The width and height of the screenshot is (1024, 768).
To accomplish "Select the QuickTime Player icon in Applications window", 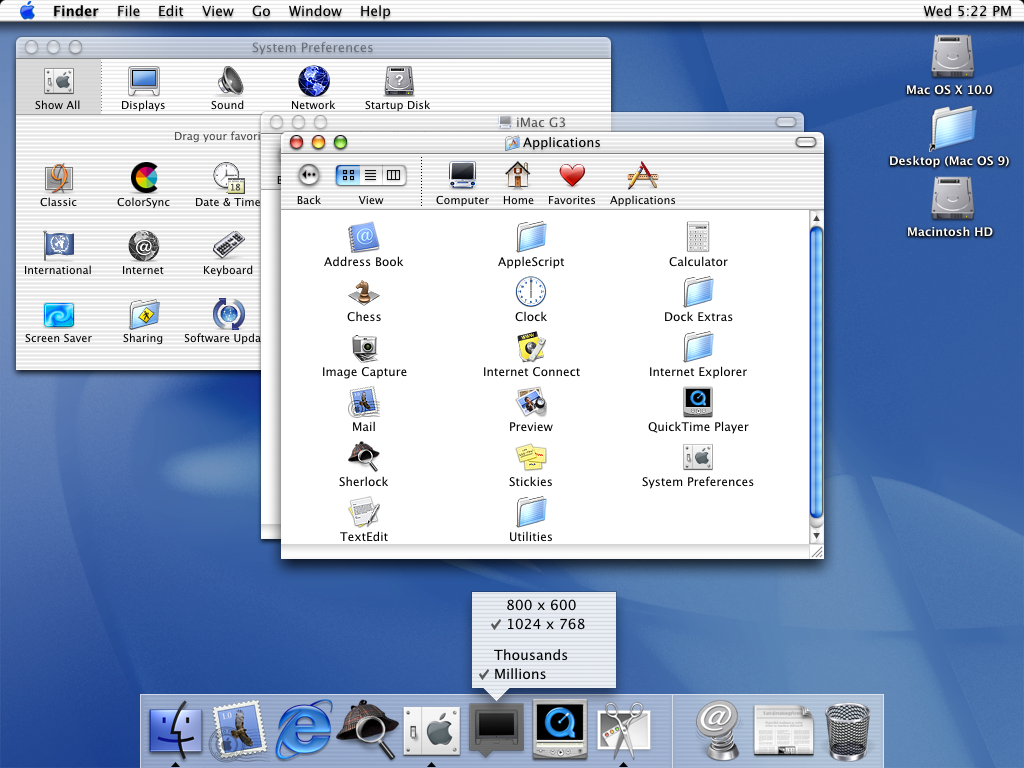I will click(697, 402).
